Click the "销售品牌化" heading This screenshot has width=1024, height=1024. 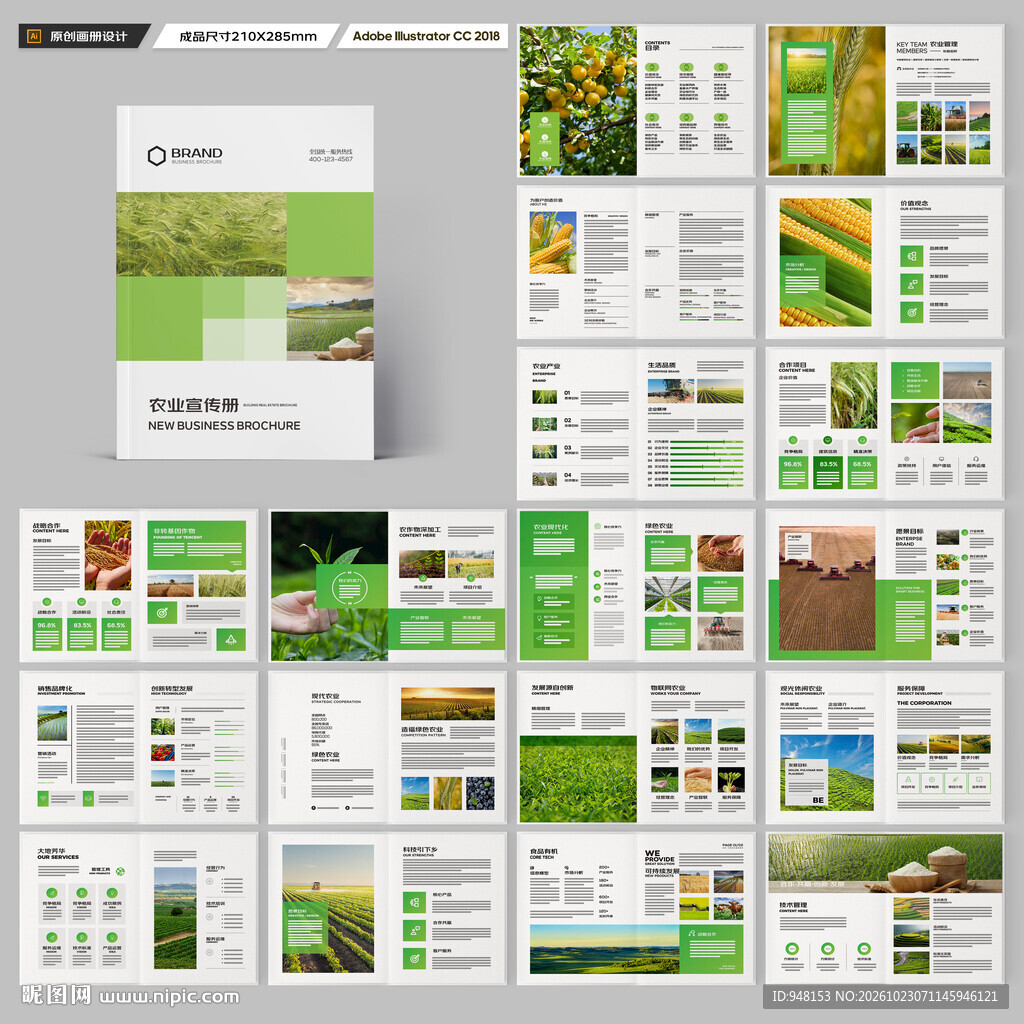pyautogui.click(x=55, y=688)
